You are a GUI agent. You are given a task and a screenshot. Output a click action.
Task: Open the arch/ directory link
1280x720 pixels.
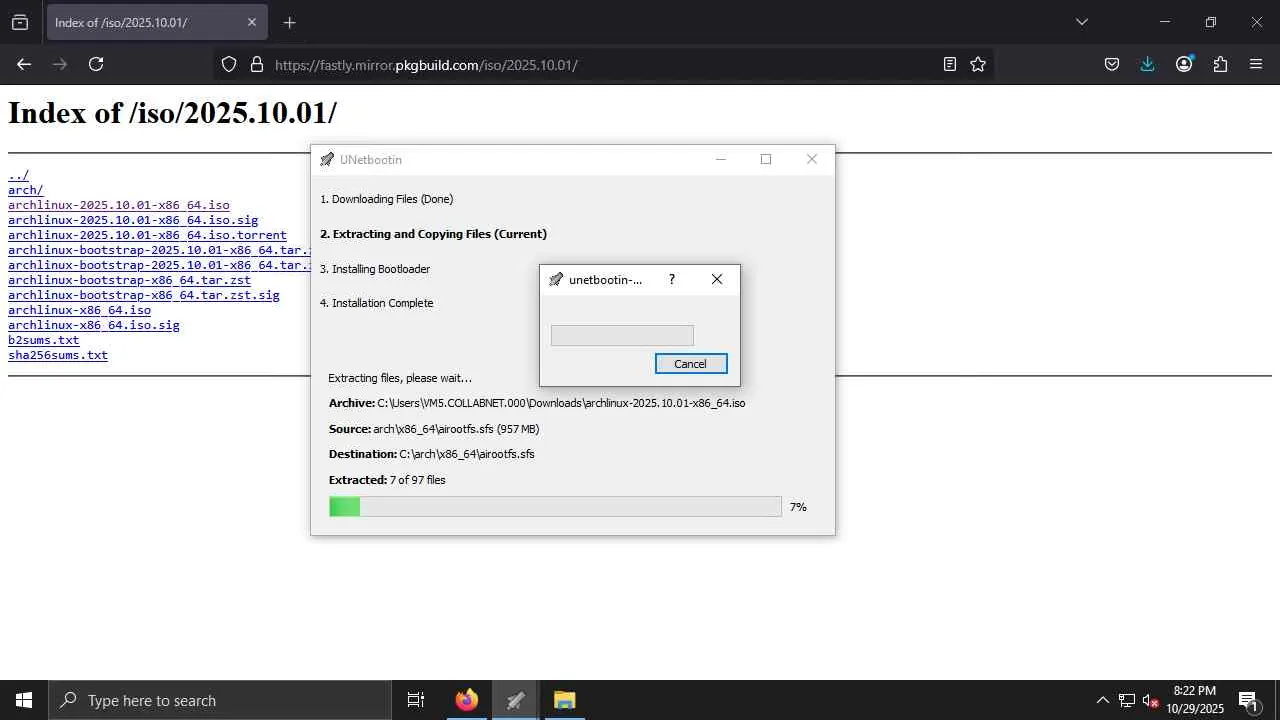25,190
